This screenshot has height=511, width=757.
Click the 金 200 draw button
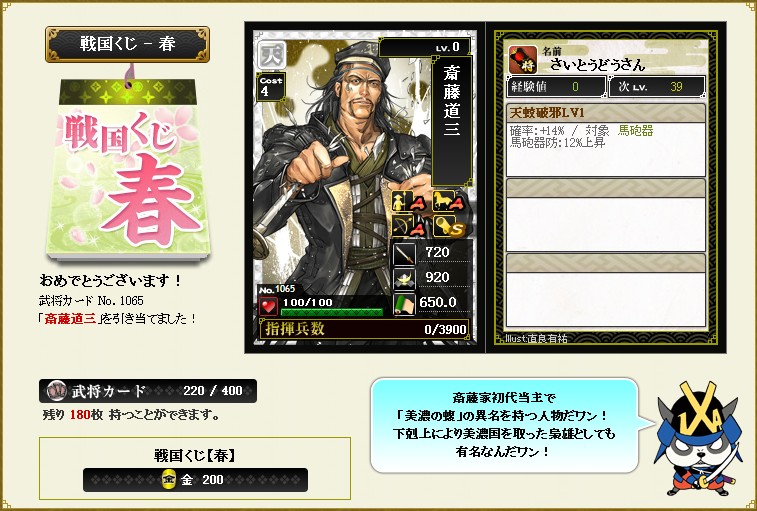[x=195, y=480]
